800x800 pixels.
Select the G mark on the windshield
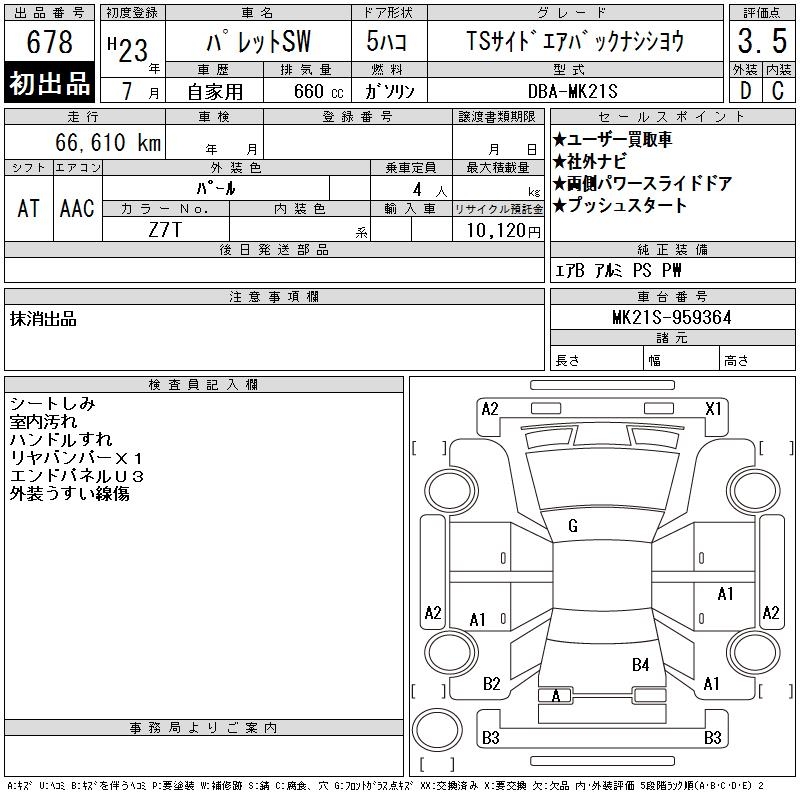click(573, 526)
